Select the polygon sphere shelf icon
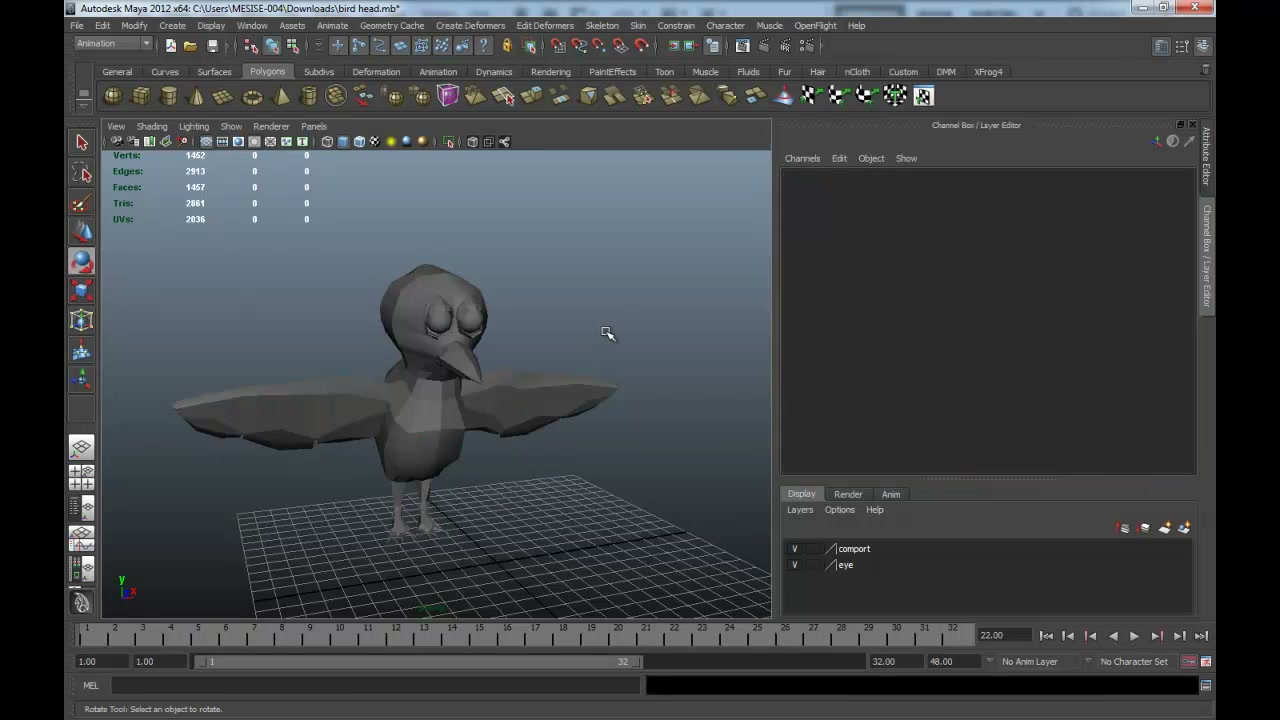 [113, 96]
